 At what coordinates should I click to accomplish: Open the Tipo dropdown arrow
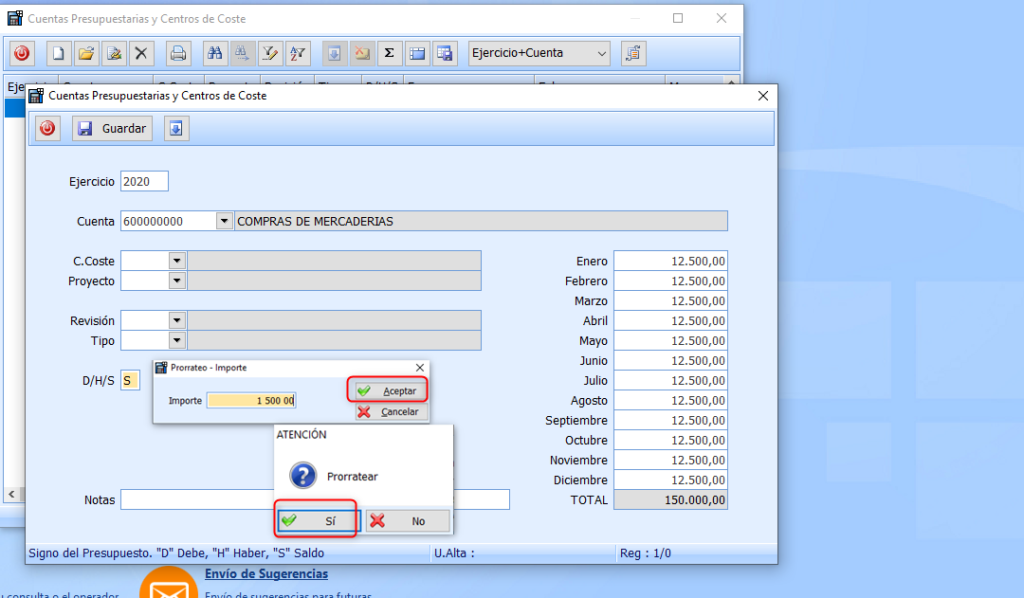pyautogui.click(x=177, y=341)
